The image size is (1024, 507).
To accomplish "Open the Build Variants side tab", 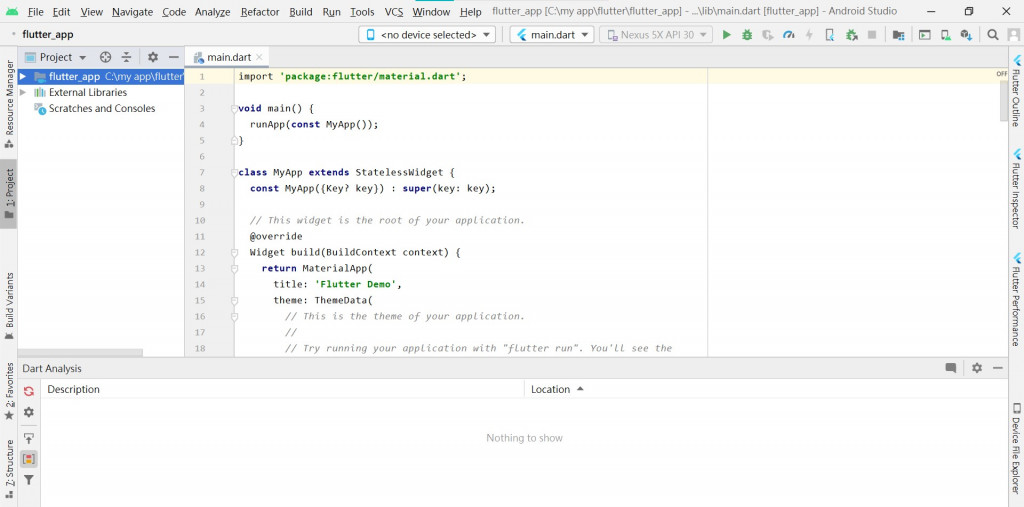I will (8, 306).
